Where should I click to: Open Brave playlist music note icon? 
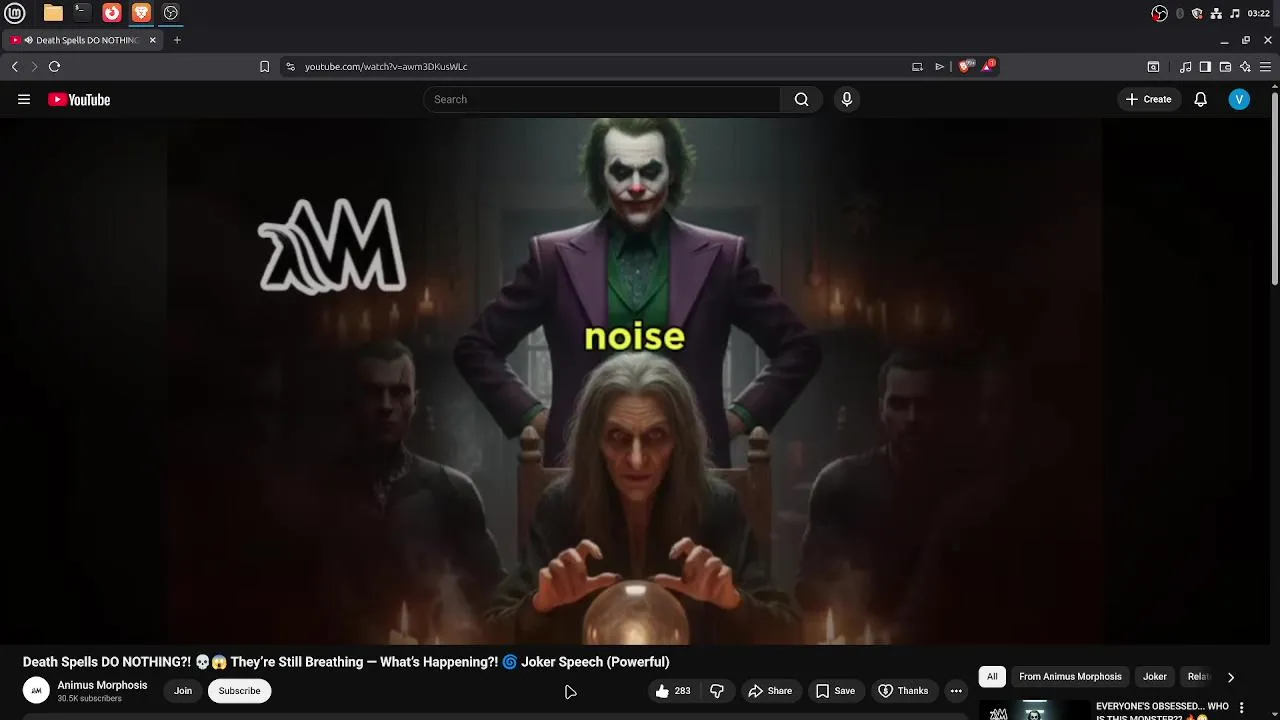(x=1185, y=67)
